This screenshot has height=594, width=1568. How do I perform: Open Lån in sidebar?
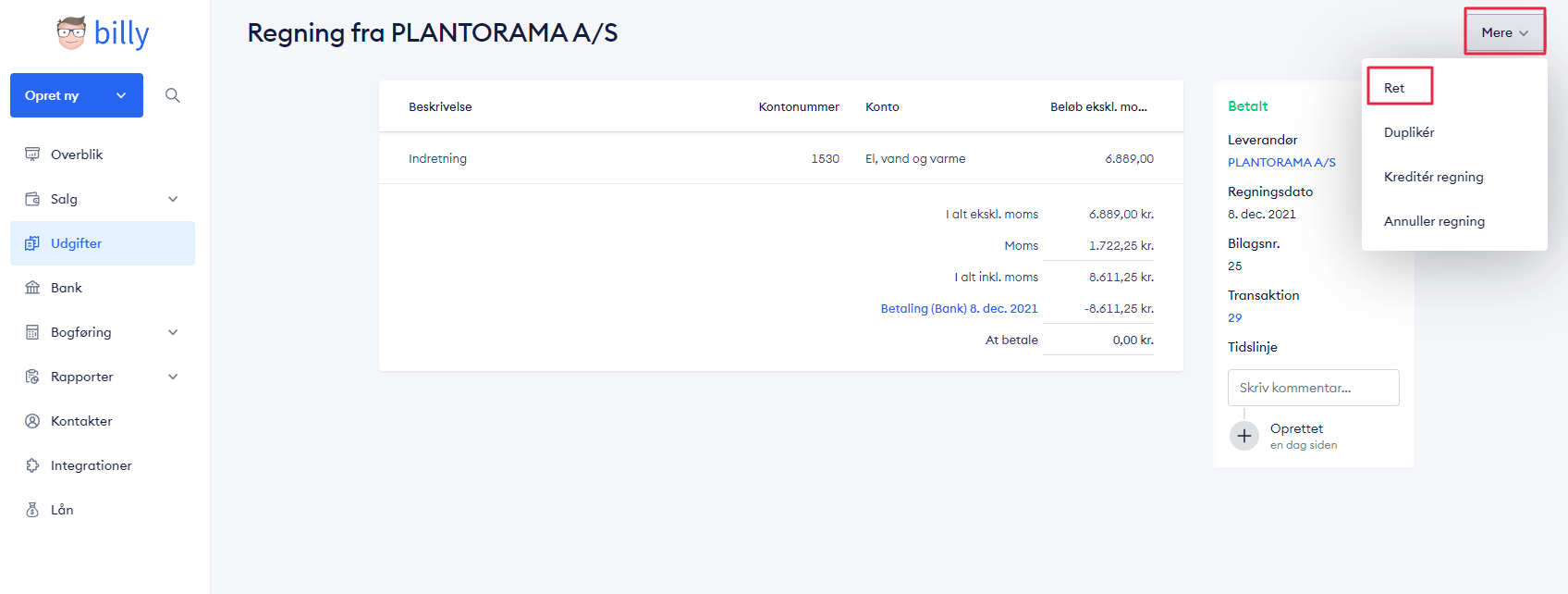pos(103,510)
